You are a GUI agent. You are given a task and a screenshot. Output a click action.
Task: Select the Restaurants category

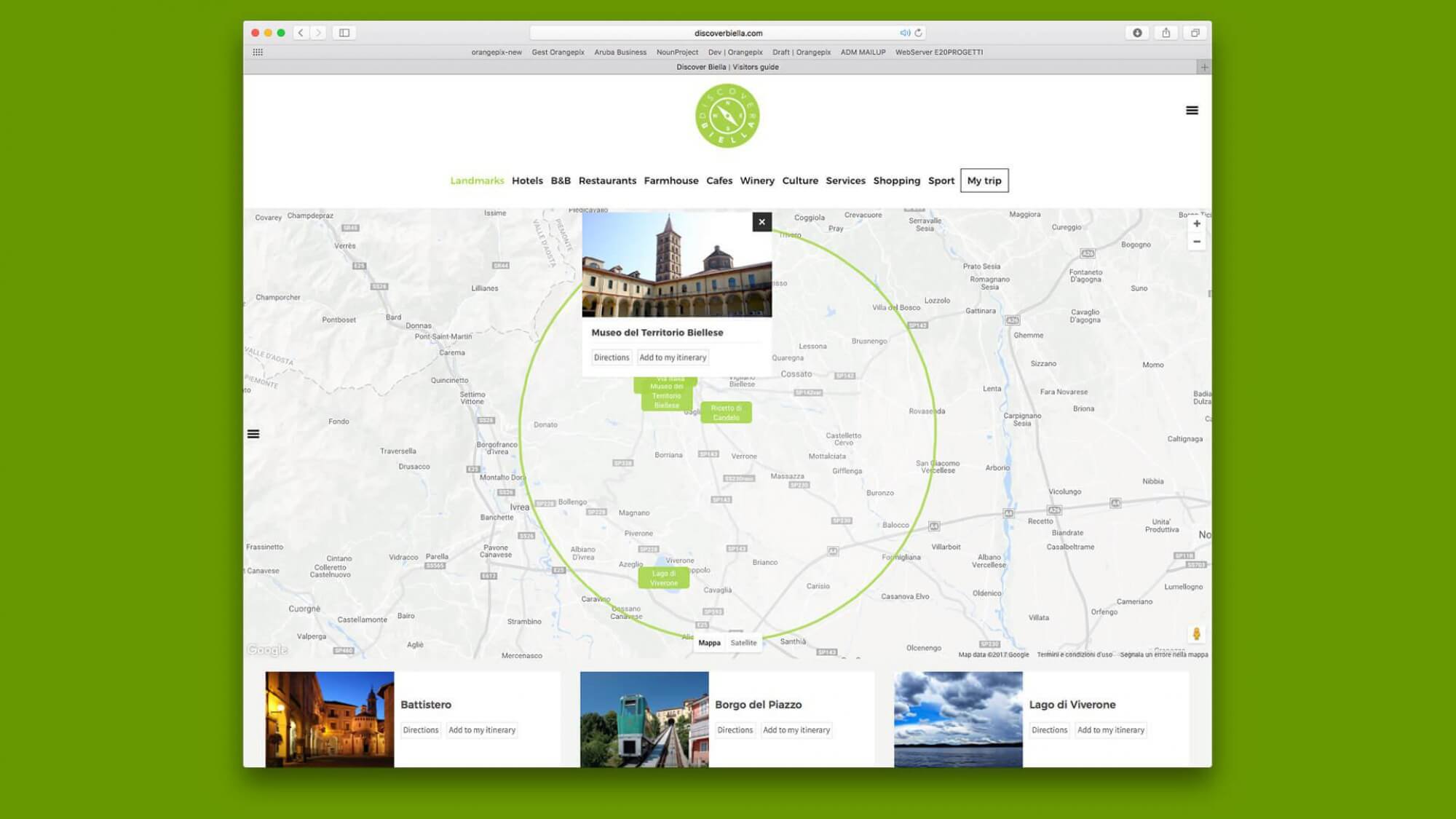[x=607, y=181]
